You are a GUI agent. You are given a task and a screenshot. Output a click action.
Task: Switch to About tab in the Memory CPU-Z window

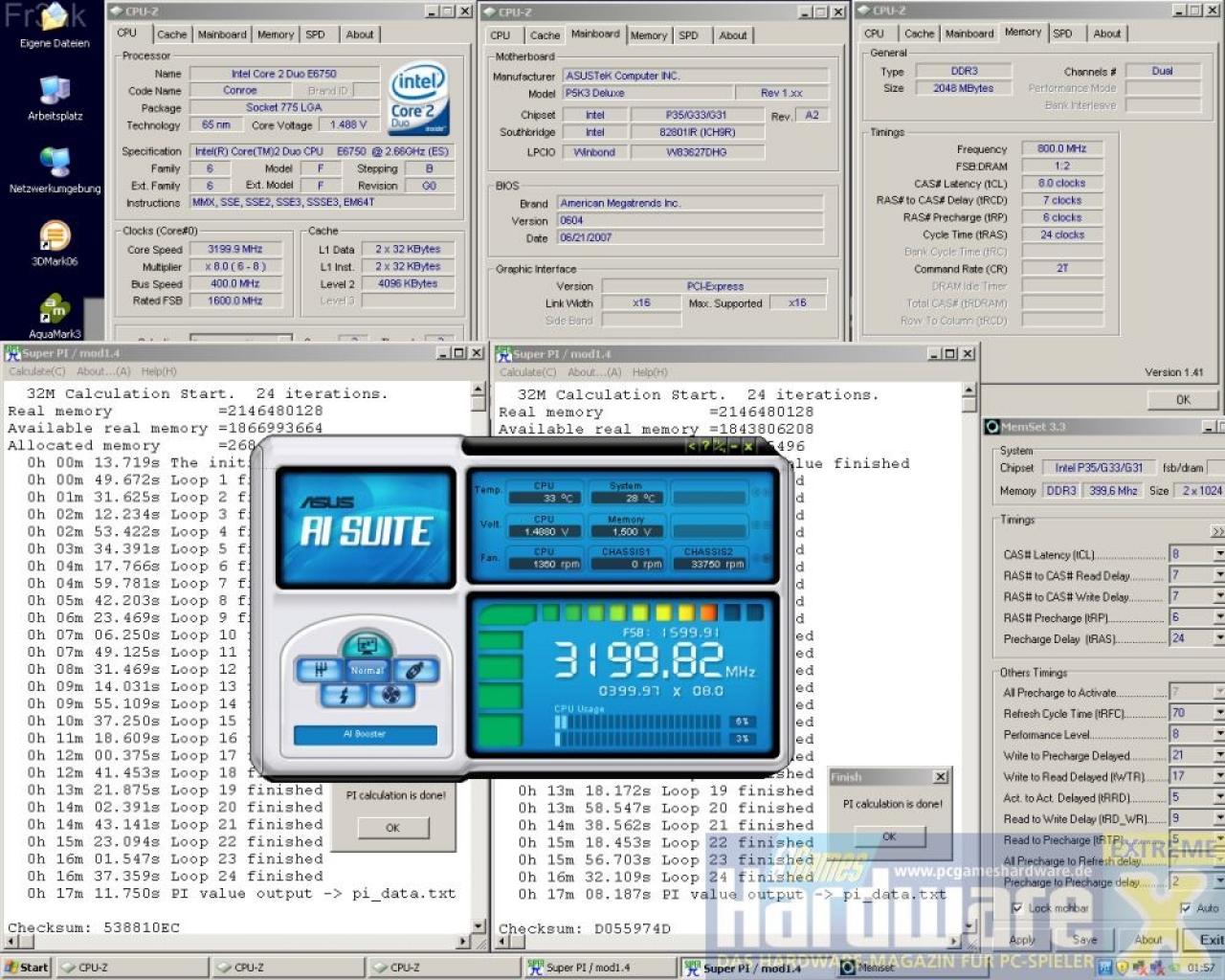click(1107, 33)
